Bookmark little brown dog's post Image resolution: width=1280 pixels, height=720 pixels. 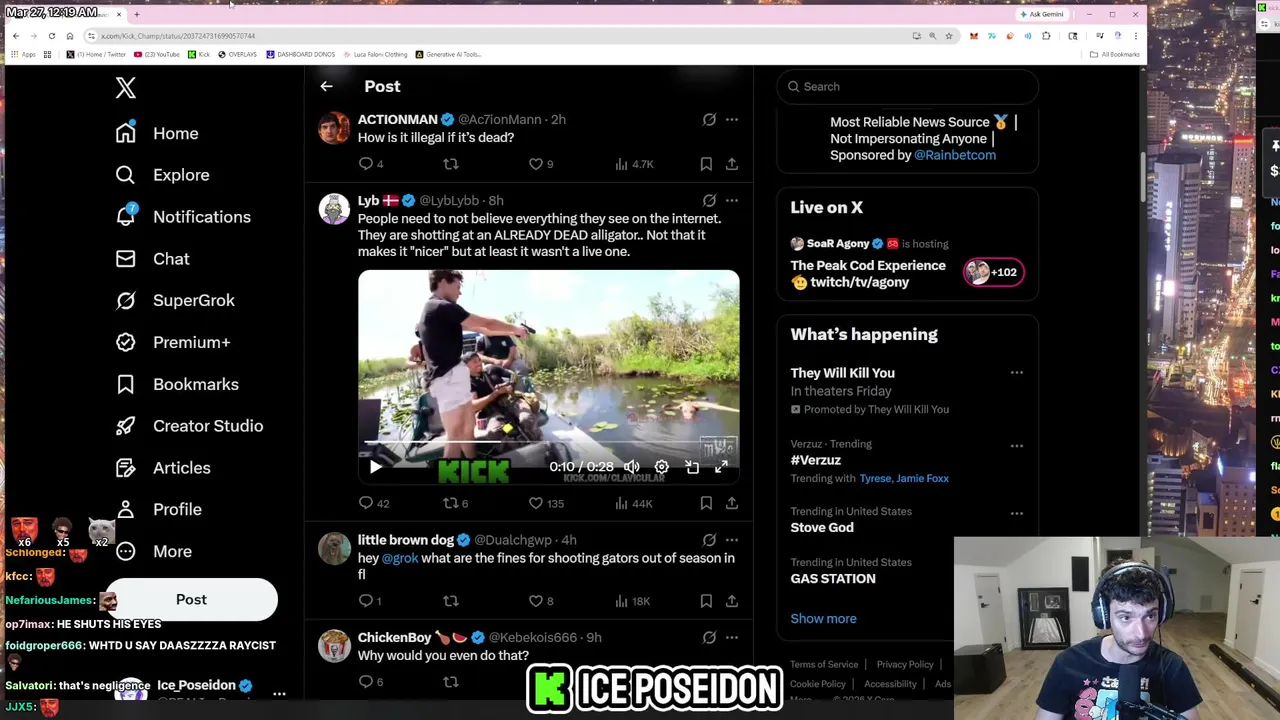pos(706,601)
